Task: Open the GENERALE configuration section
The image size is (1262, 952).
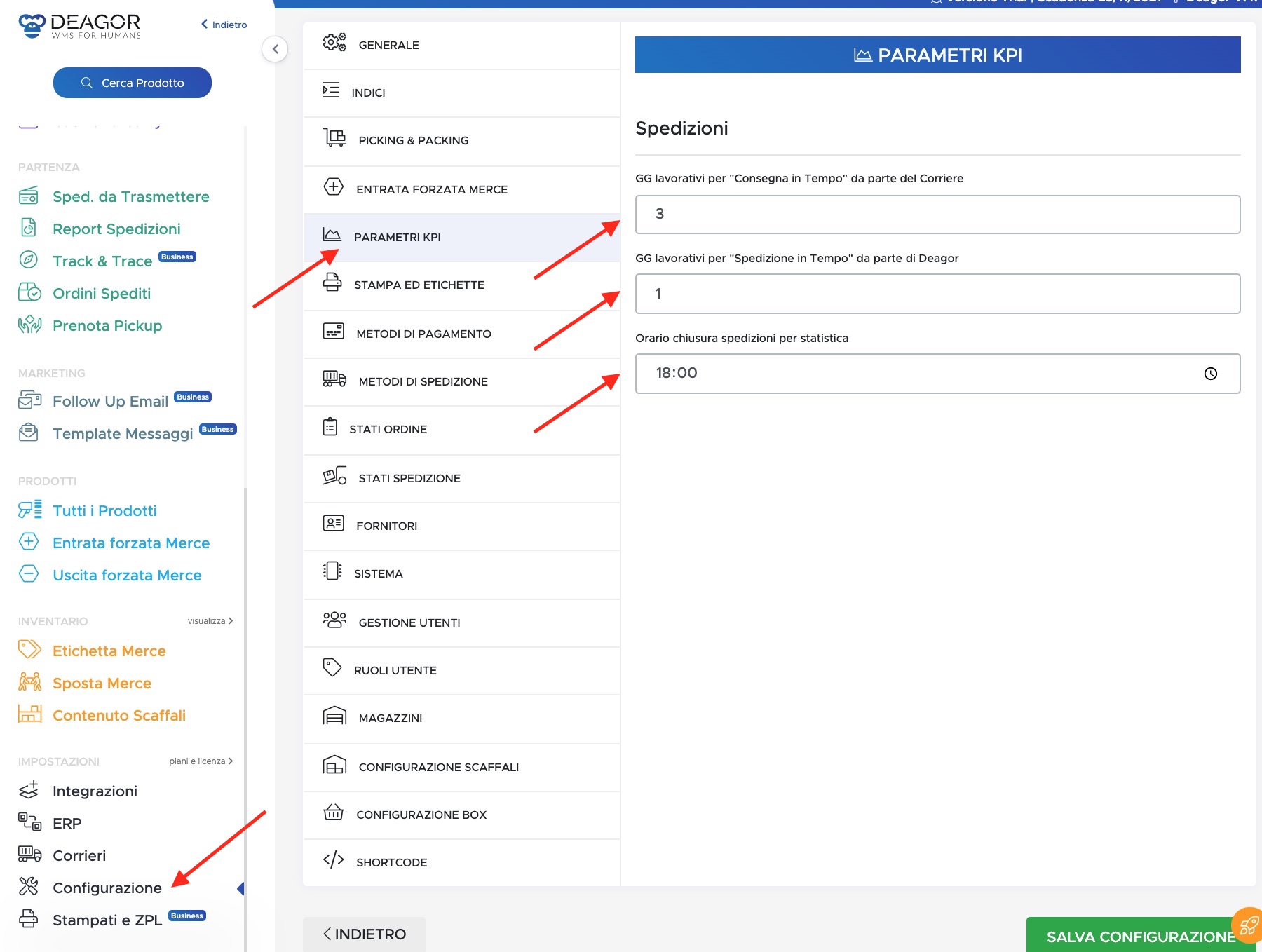Action: coord(461,45)
